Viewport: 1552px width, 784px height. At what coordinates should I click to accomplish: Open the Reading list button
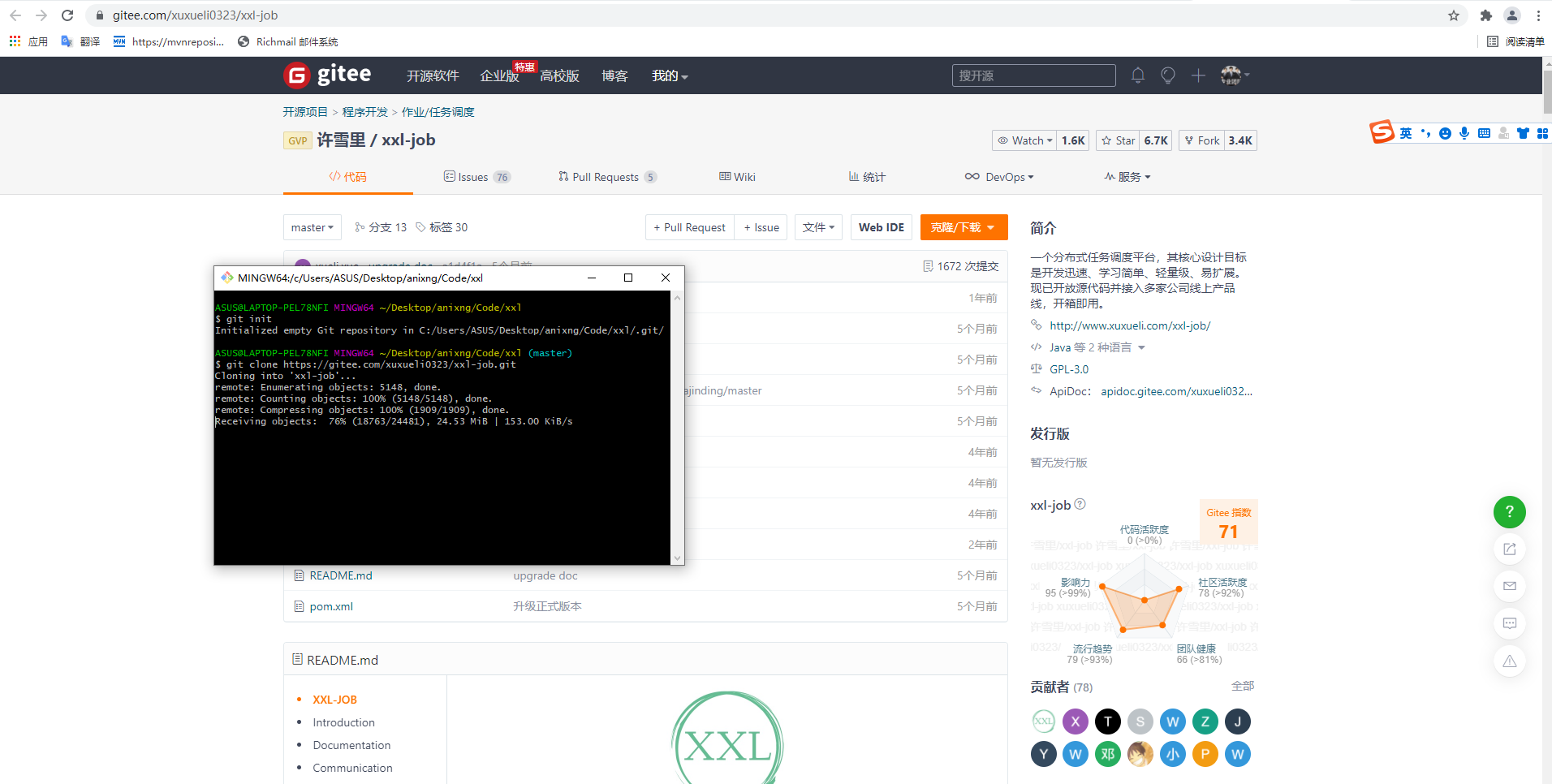1515,41
